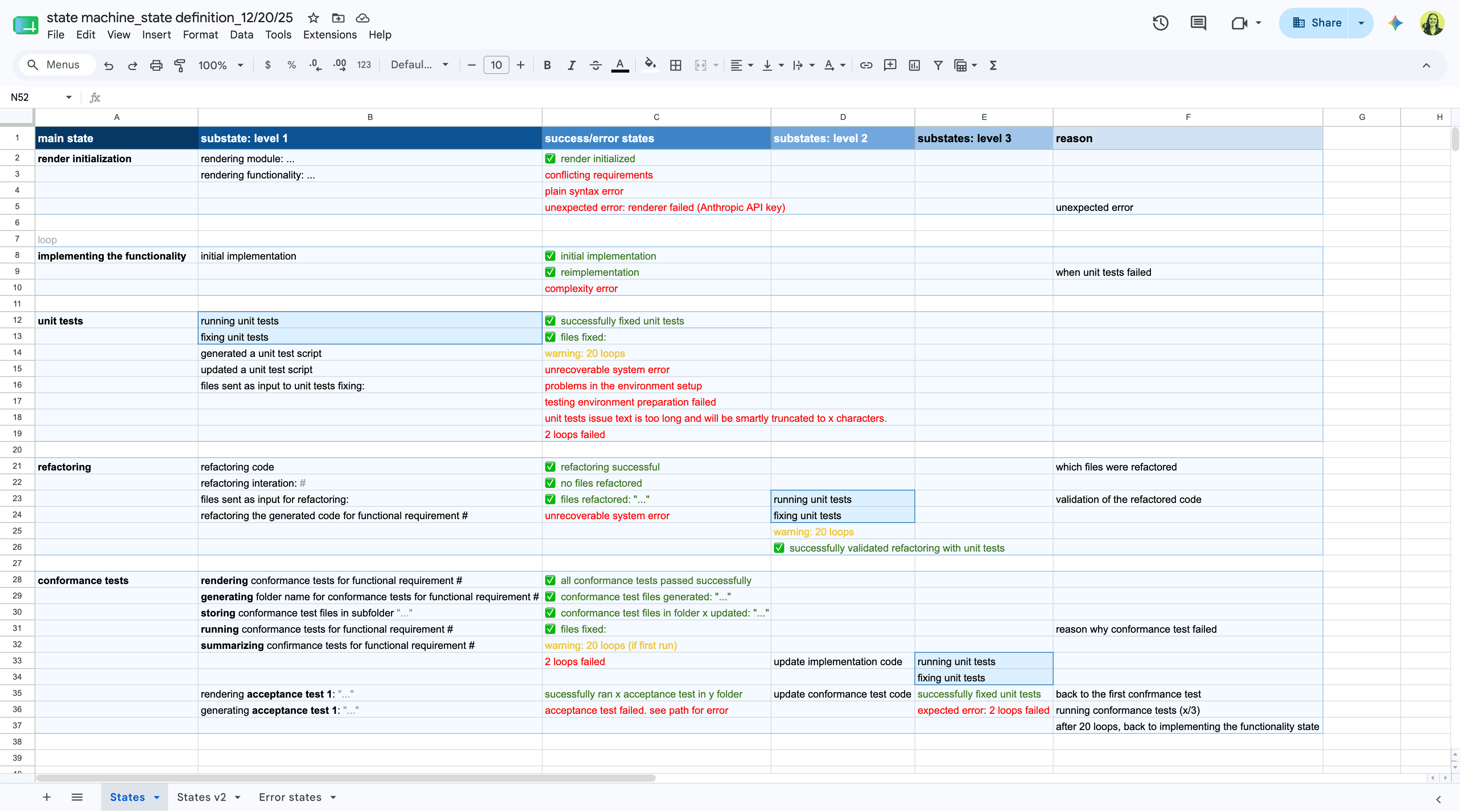Collapse the toolbar with the up chevron
1460x812 pixels.
pyautogui.click(x=1427, y=65)
